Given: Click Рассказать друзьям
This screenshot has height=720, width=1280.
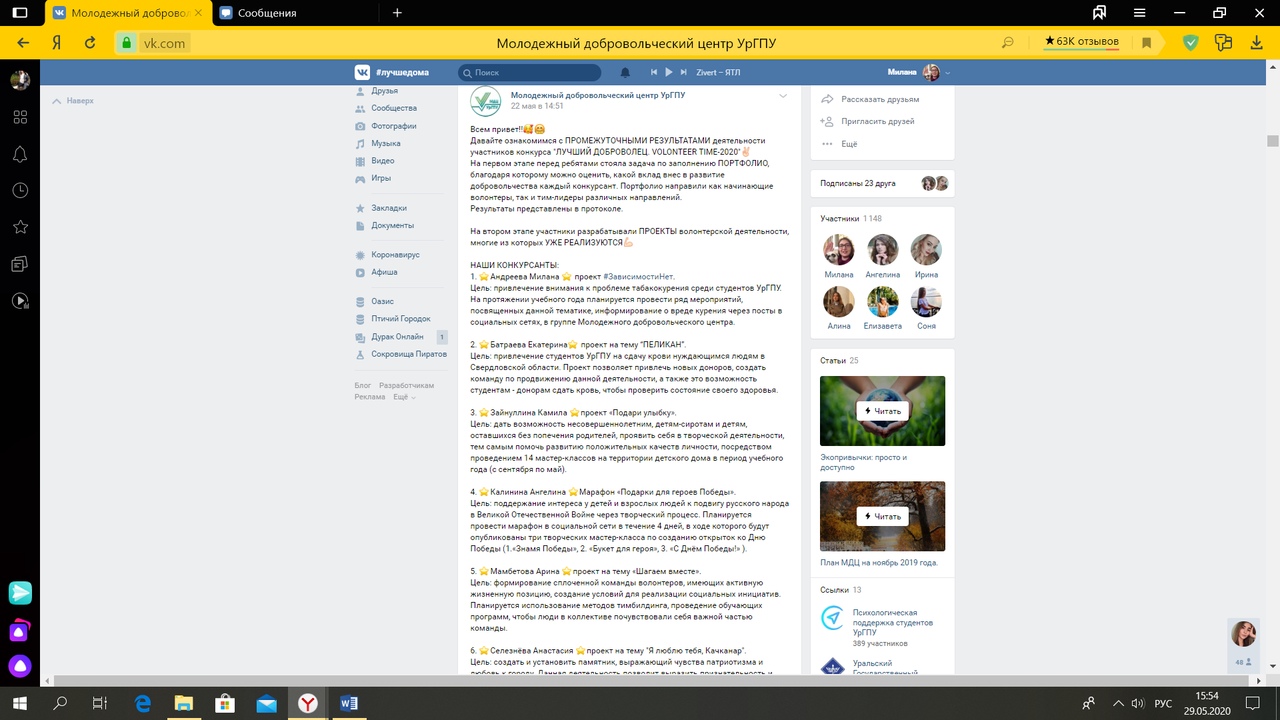Looking at the screenshot, I should 879,99.
